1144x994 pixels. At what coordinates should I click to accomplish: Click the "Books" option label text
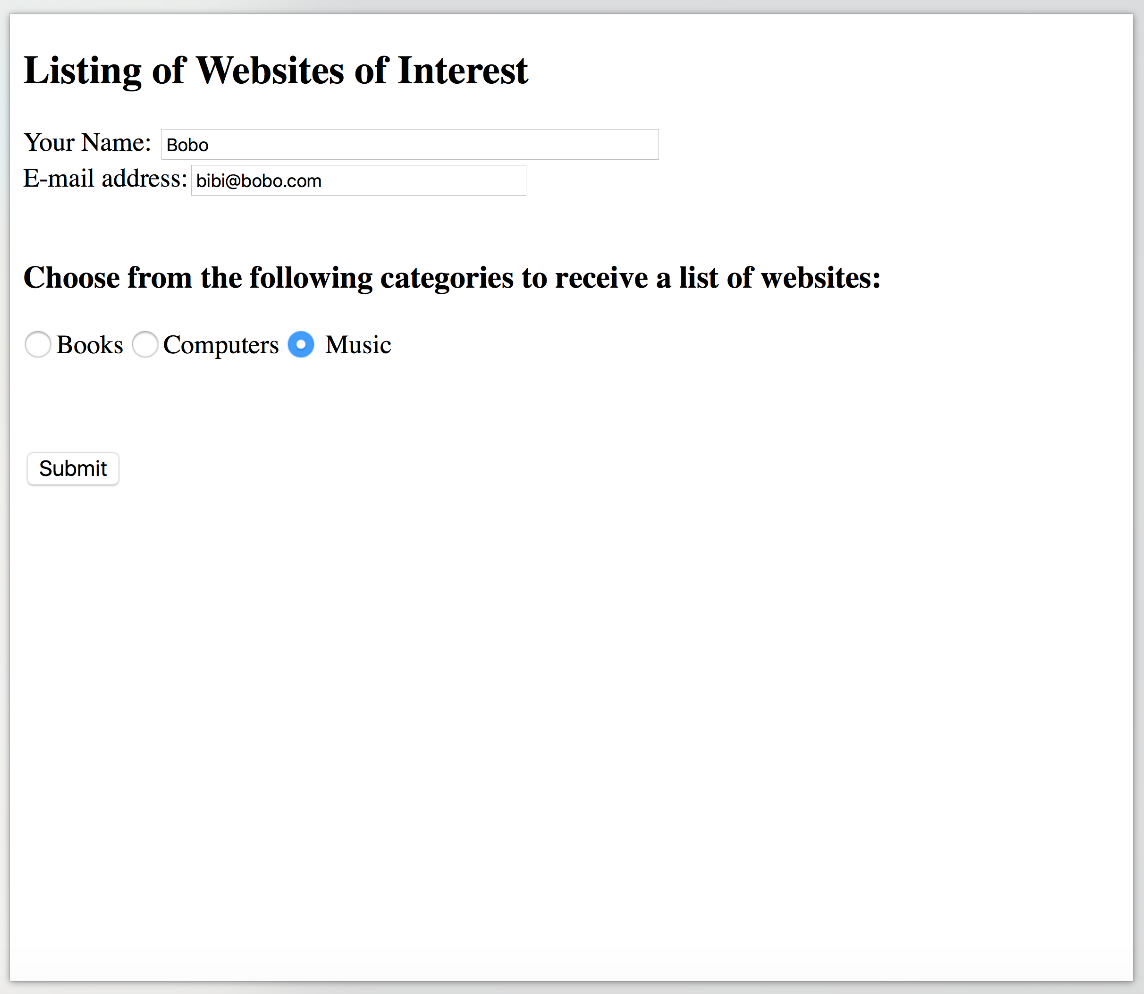click(90, 345)
